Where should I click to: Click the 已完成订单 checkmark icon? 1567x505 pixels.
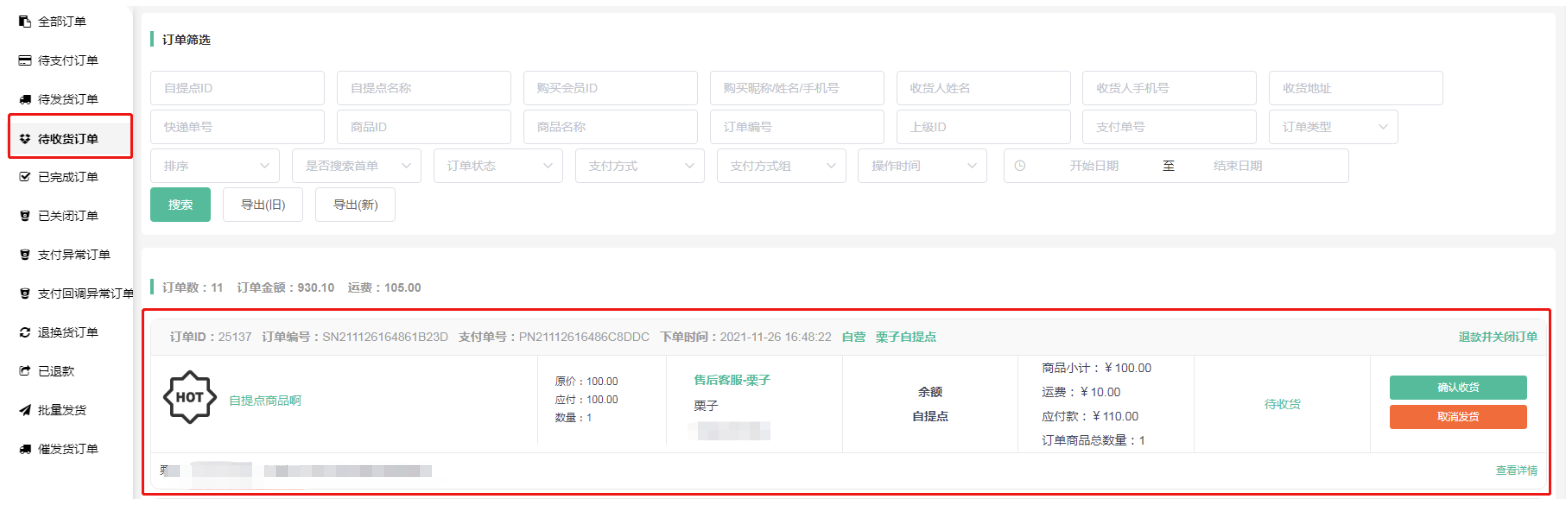coord(26,177)
